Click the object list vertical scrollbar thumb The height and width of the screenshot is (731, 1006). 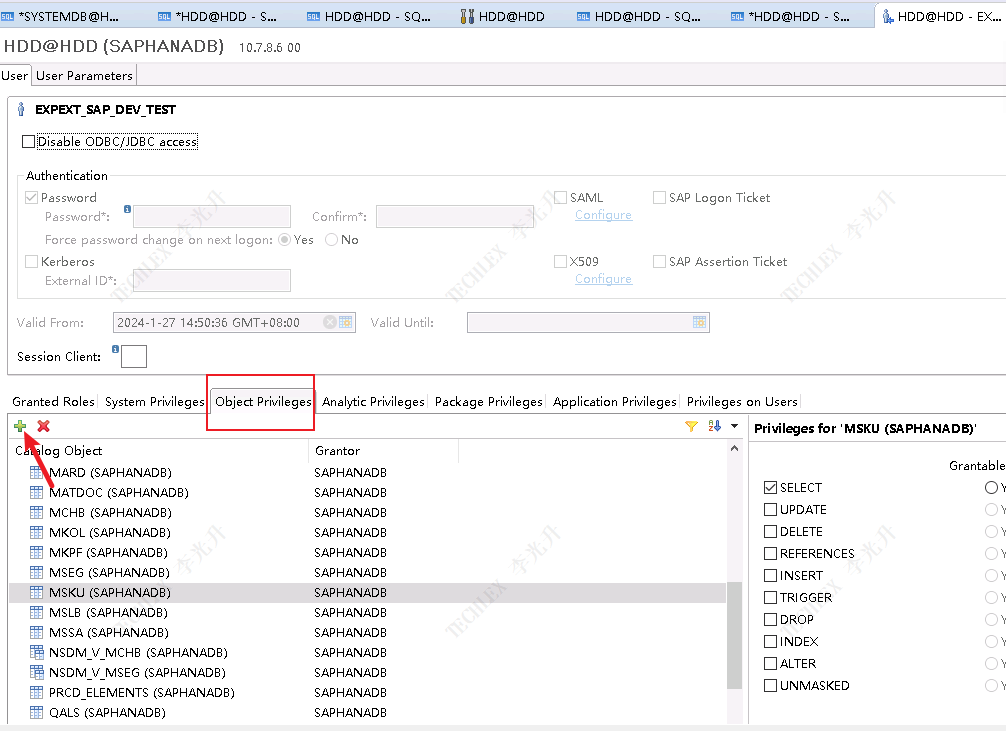coord(735,635)
